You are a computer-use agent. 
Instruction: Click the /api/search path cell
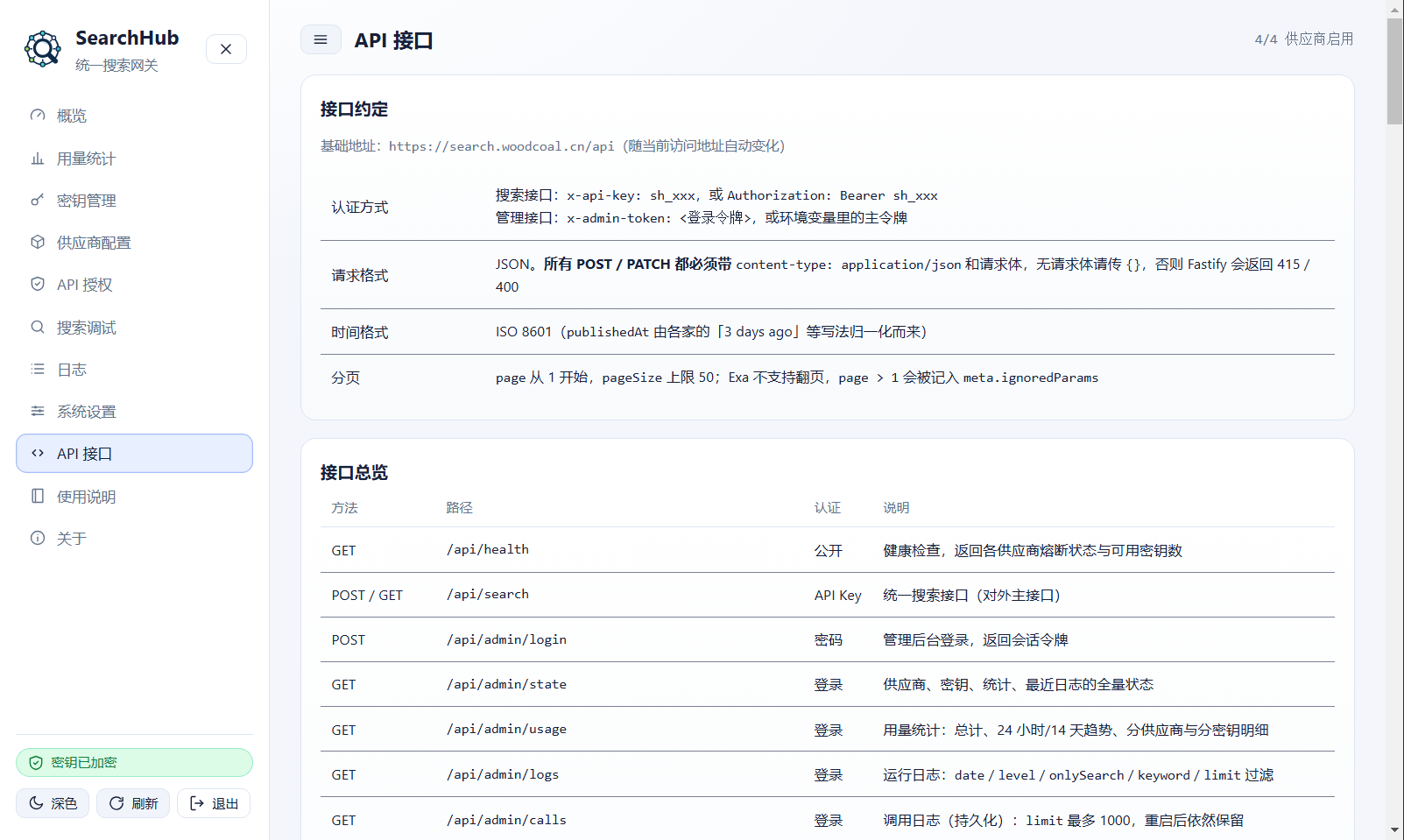[x=488, y=595]
